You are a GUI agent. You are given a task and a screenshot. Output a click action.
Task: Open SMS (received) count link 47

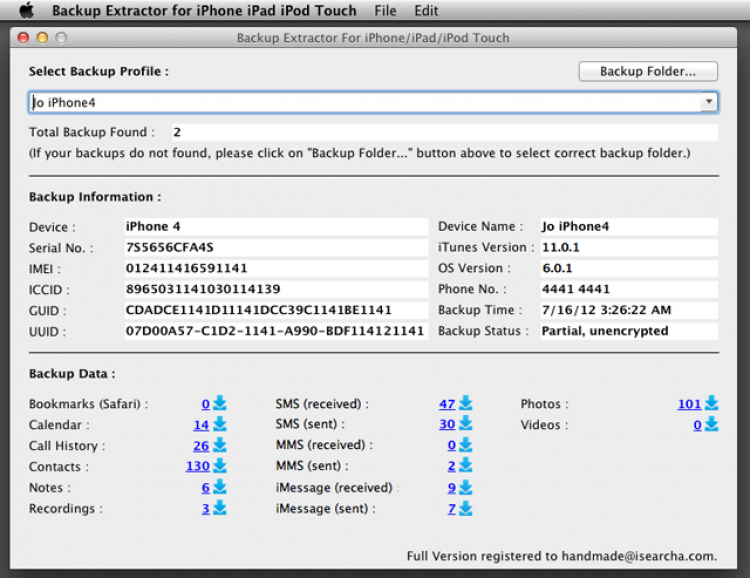click(x=447, y=404)
